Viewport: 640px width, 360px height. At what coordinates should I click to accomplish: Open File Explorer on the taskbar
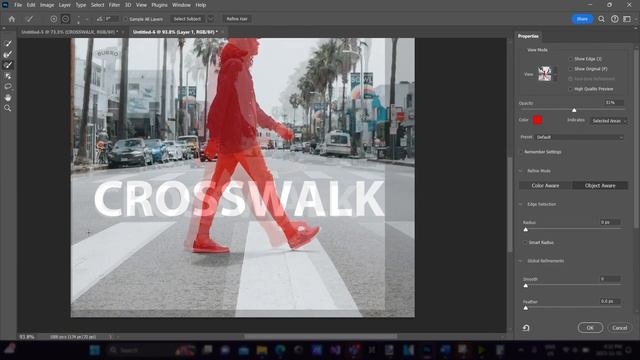(262, 350)
